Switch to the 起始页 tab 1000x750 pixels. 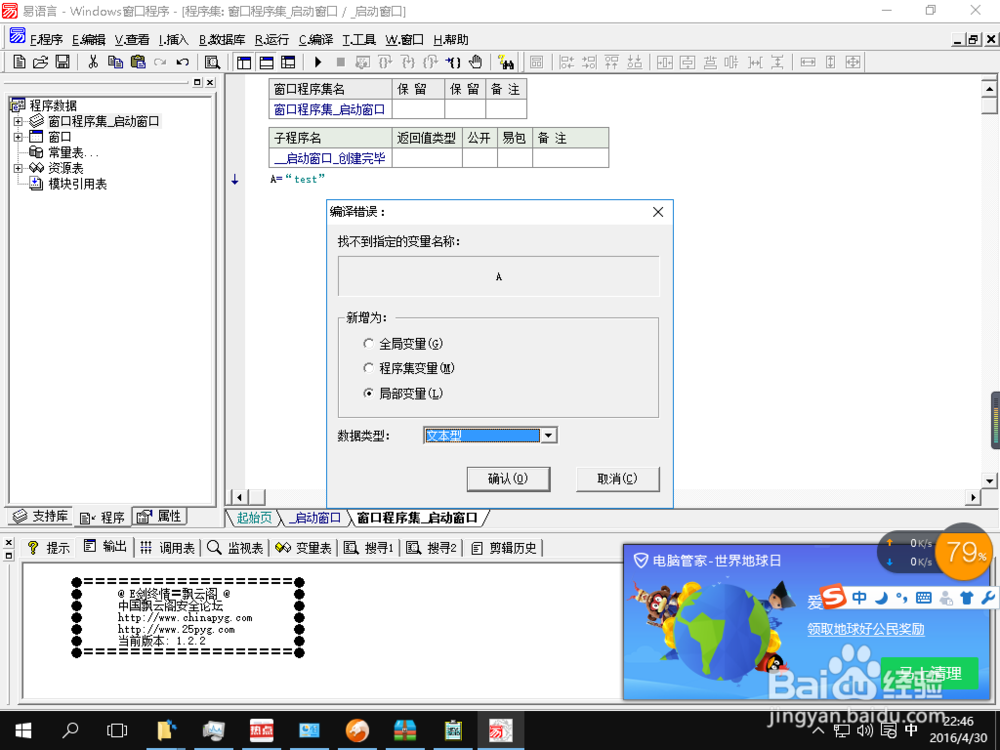[253, 518]
